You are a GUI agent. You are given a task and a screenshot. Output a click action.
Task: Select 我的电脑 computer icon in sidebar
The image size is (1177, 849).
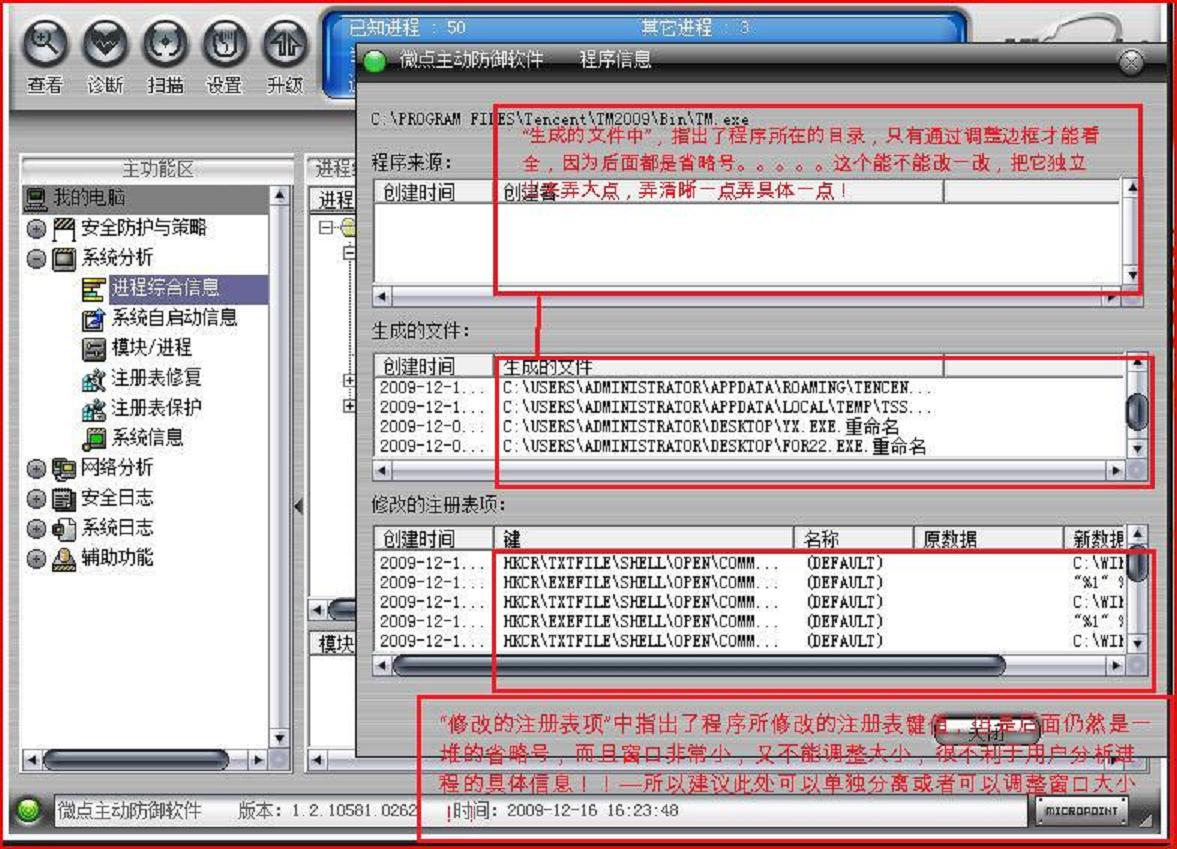point(37,198)
